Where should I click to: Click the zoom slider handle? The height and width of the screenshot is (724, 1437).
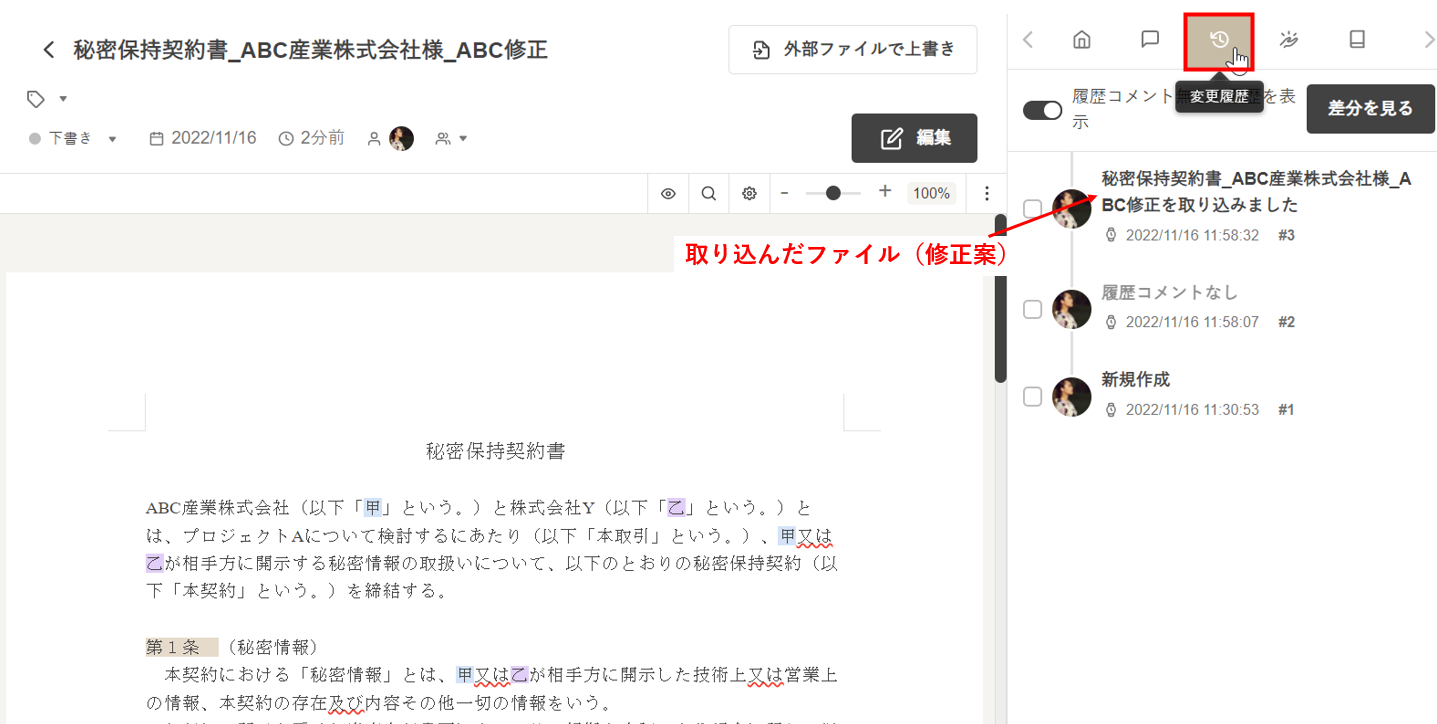point(833,194)
